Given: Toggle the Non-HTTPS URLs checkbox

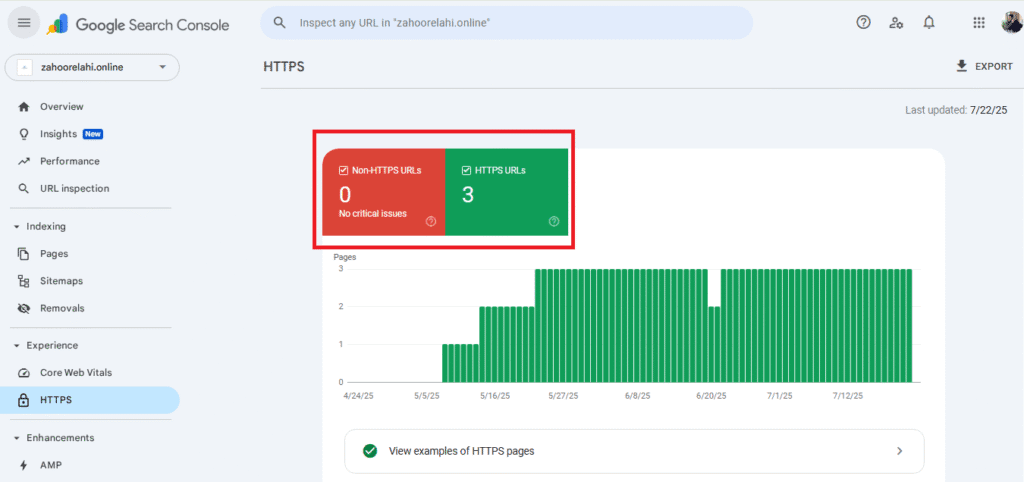Looking at the screenshot, I should (x=344, y=170).
